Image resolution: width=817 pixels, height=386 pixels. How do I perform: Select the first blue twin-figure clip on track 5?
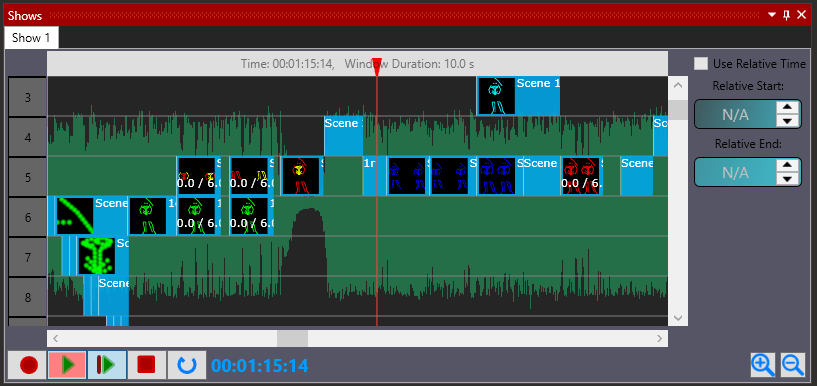pos(408,177)
